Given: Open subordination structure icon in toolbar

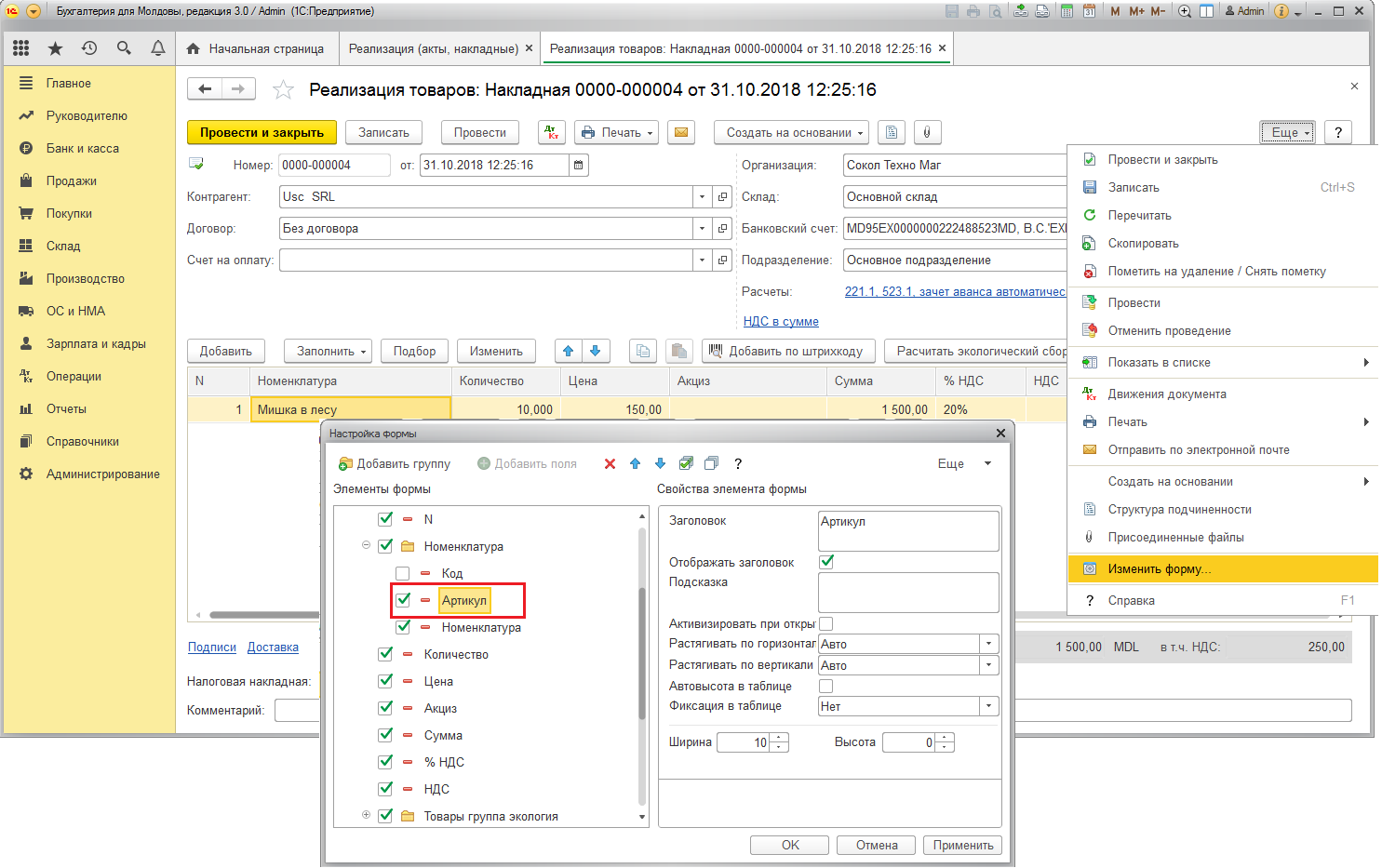Looking at the screenshot, I should (892, 132).
